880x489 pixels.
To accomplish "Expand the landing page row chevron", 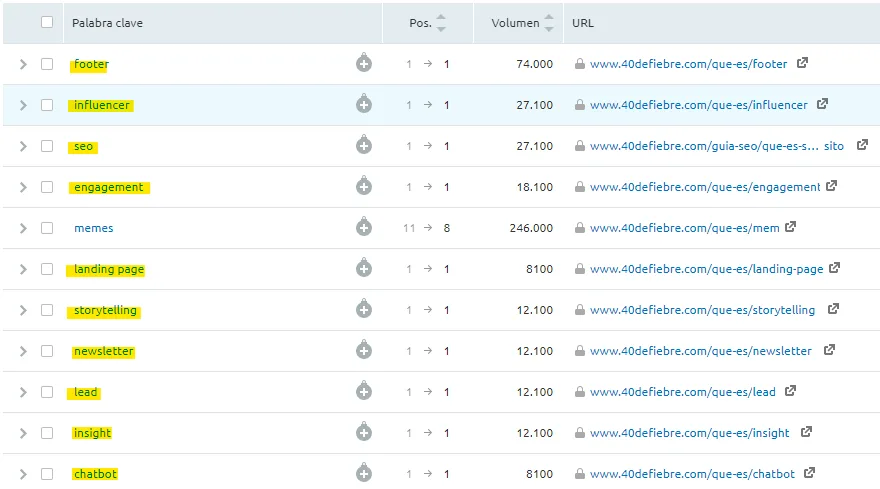I will click(24, 269).
